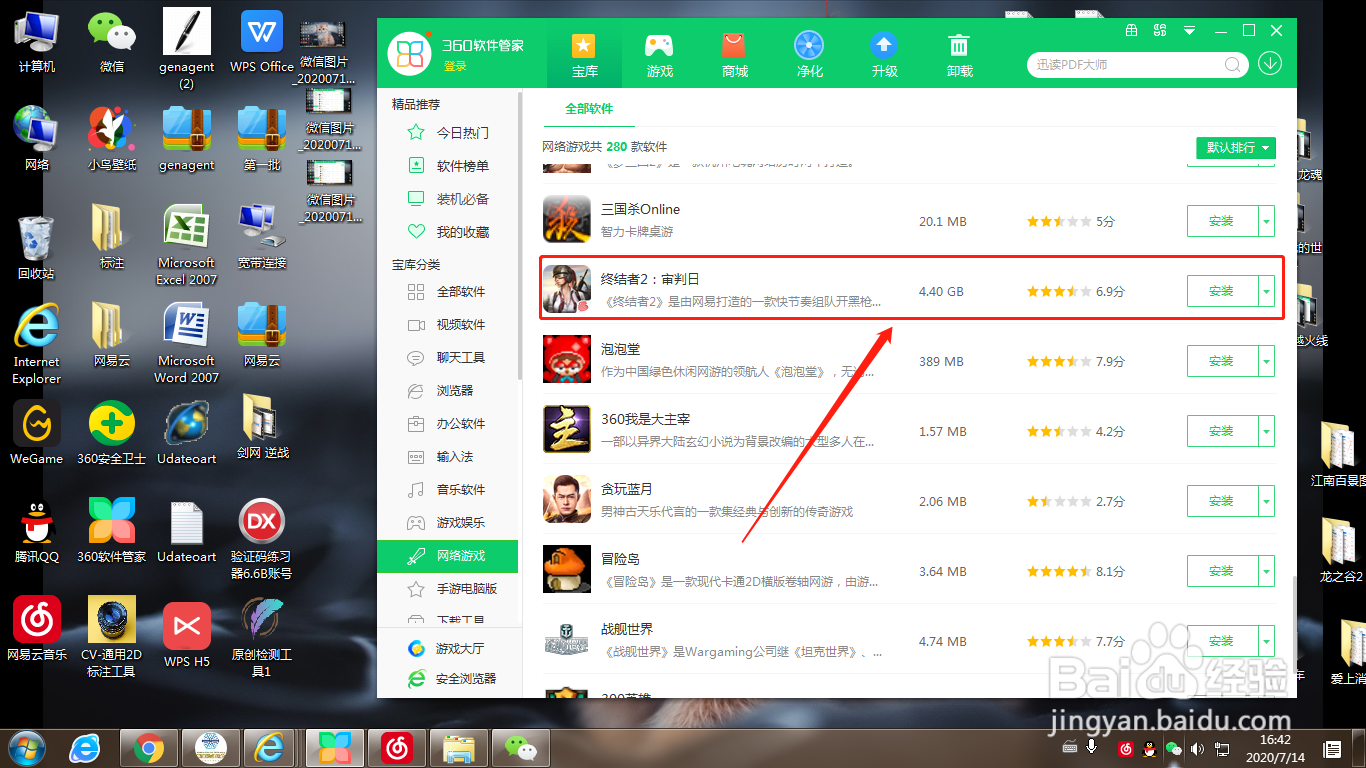Click the 冒险岛 mushroom icon

567,569
